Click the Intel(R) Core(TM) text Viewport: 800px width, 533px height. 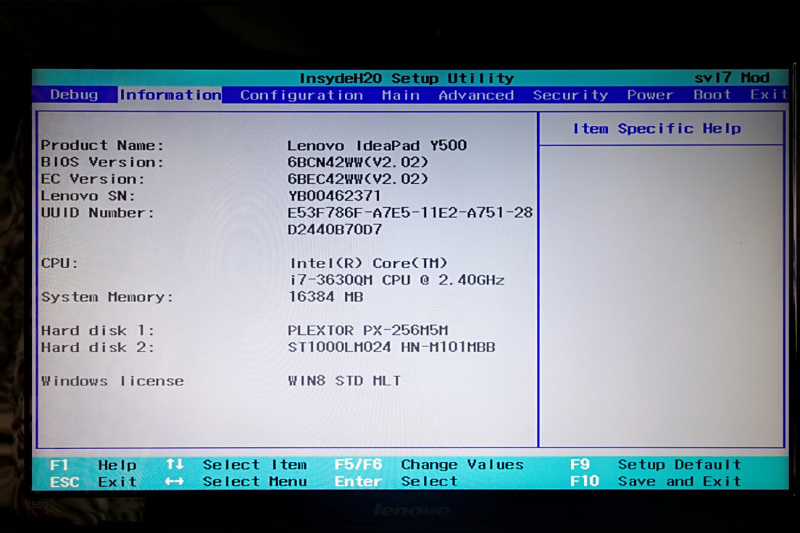(x=368, y=263)
